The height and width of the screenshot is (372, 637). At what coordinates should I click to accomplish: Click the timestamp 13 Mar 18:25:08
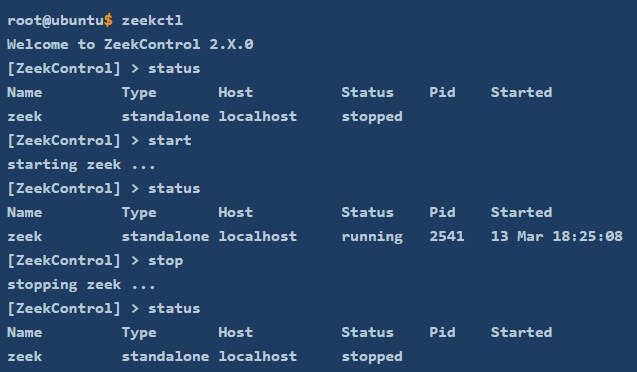557,236
